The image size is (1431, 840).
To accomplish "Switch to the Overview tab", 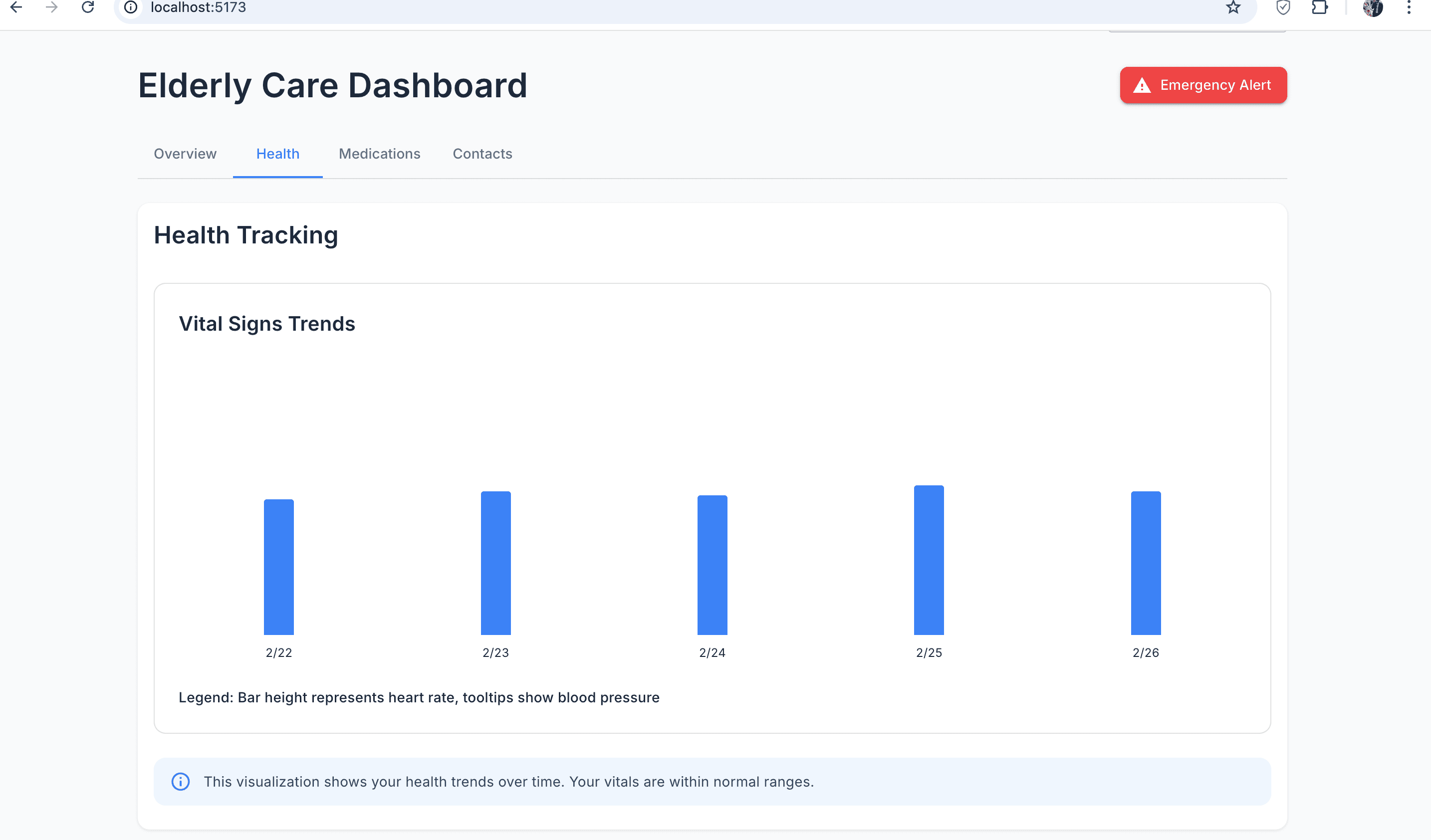I will [185, 154].
